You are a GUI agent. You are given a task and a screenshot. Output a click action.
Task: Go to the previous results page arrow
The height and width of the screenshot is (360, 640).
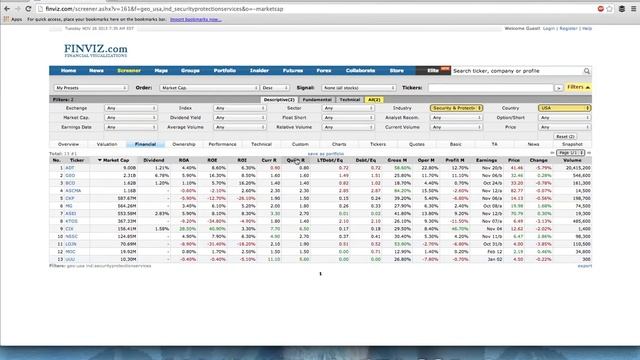[552, 153]
